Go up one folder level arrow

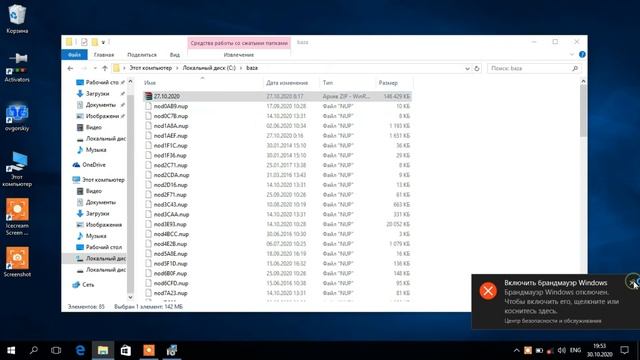pyautogui.click(x=105, y=68)
